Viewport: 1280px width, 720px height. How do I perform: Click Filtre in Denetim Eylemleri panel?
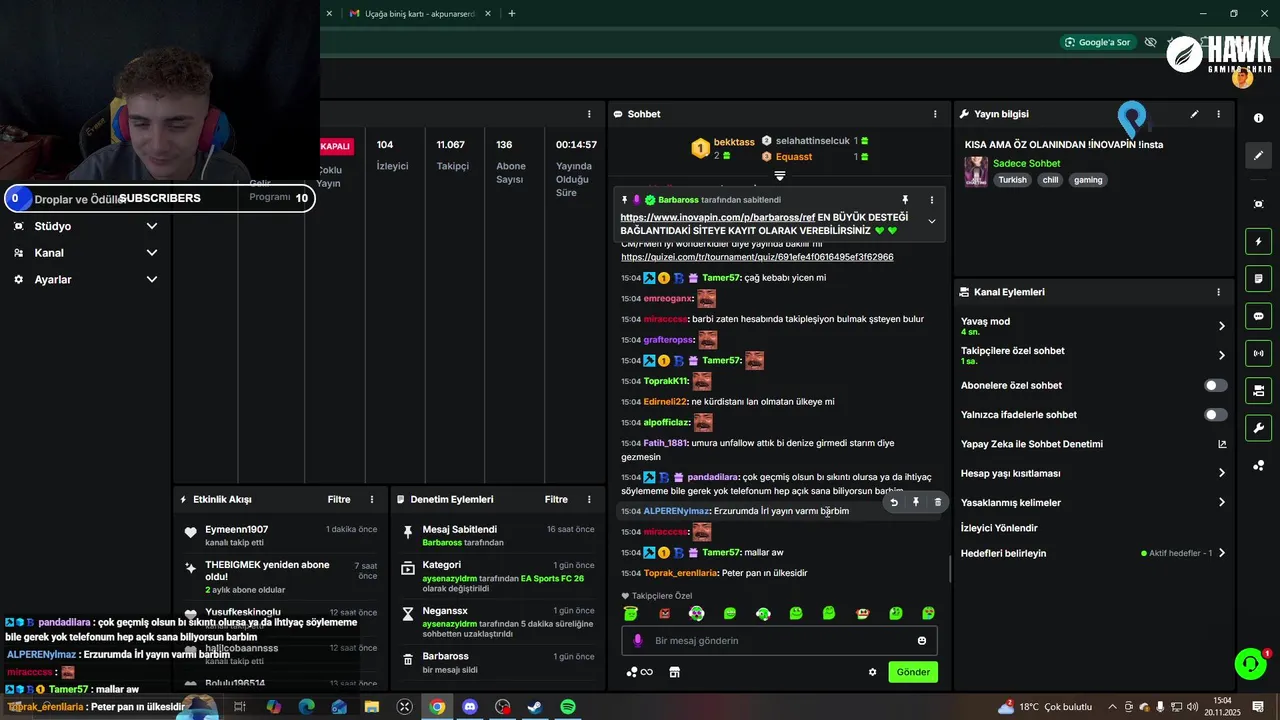pos(556,499)
